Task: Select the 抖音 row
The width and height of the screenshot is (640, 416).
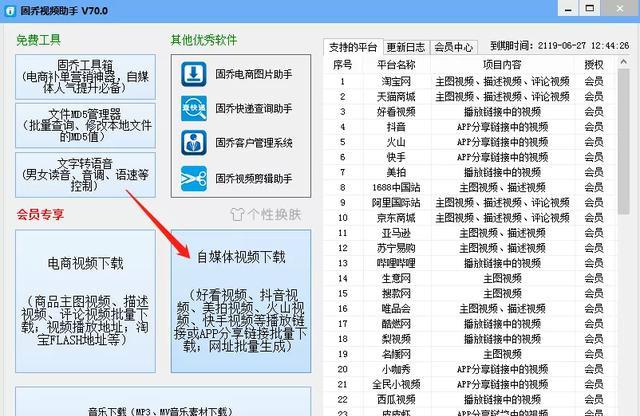Action: point(469,127)
